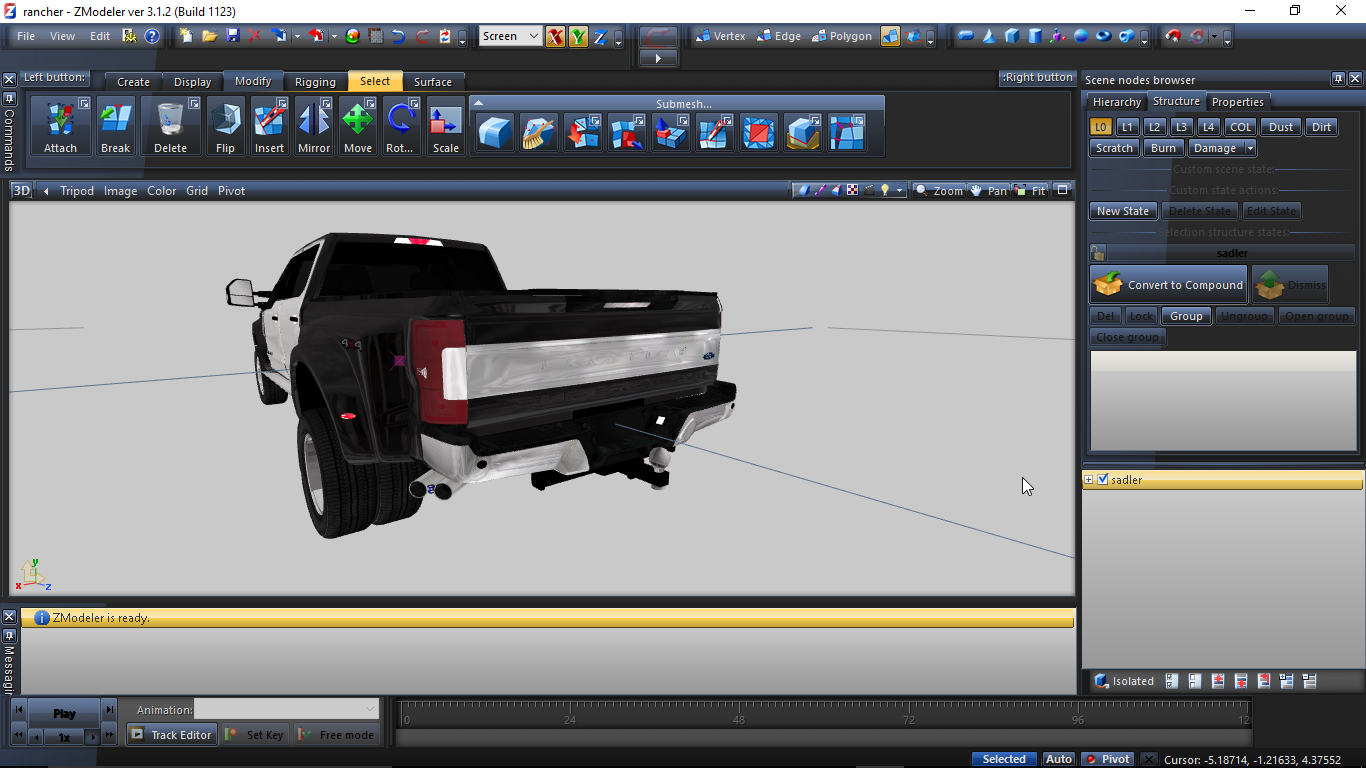Uncheck the sadler node checkbox
The image size is (1366, 768).
click(1103, 480)
